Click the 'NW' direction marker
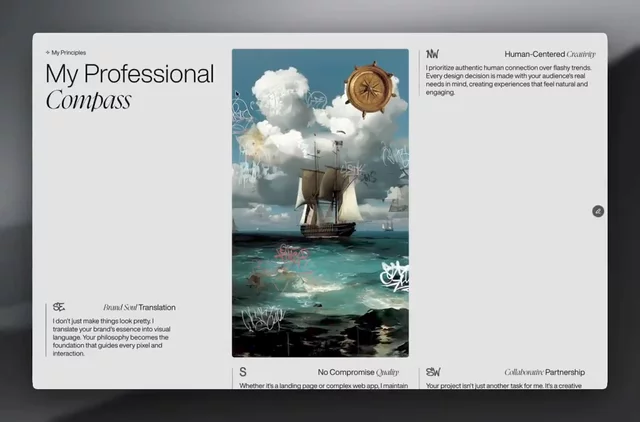The image size is (640, 422). pyautogui.click(x=432, y=54)
